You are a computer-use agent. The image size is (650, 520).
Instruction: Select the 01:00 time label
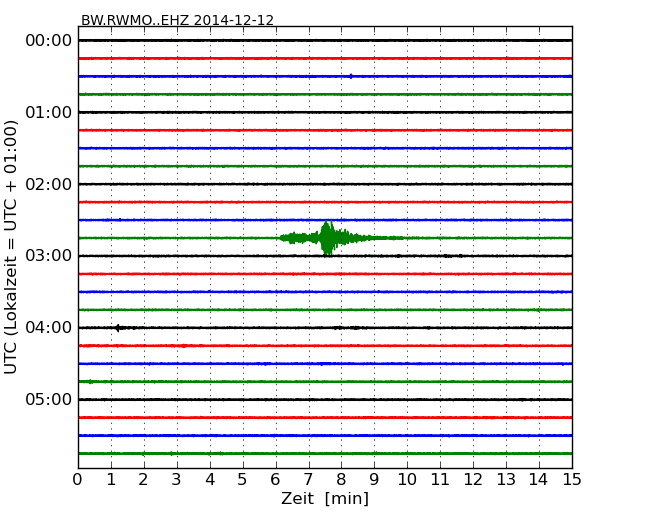click(49, 112)
